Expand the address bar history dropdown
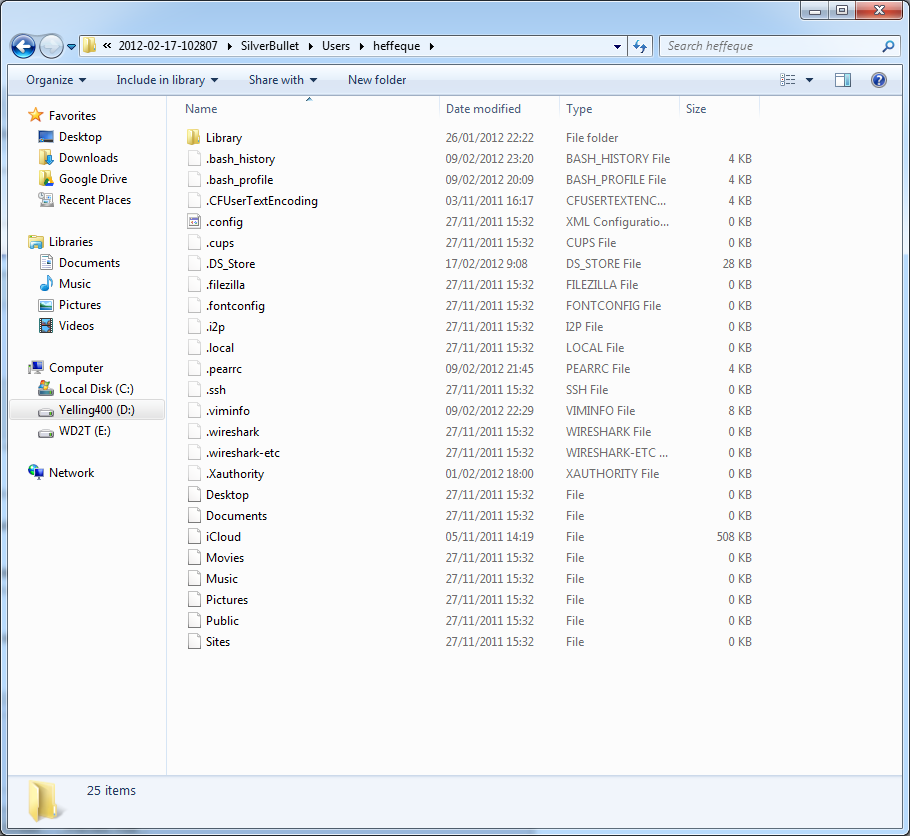This screenshot has width=910, height=836. [x=617, y=46]
